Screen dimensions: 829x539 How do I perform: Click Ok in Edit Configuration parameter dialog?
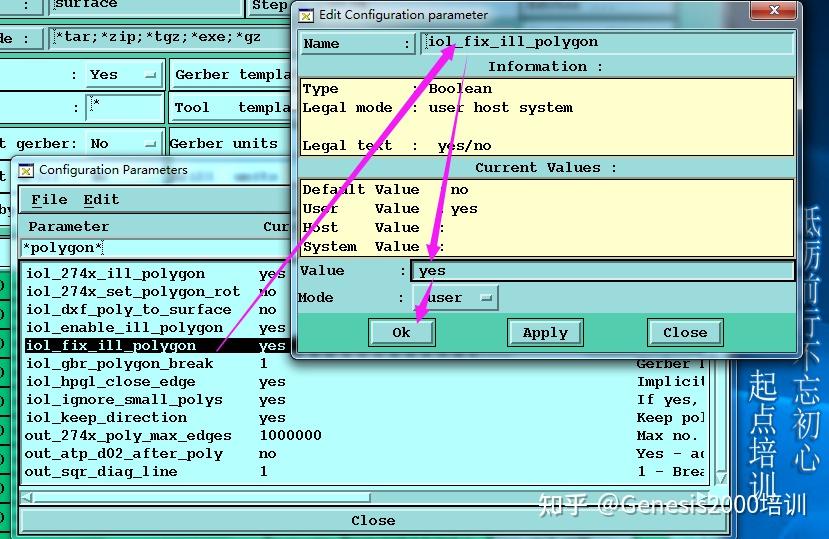[402, 333]
